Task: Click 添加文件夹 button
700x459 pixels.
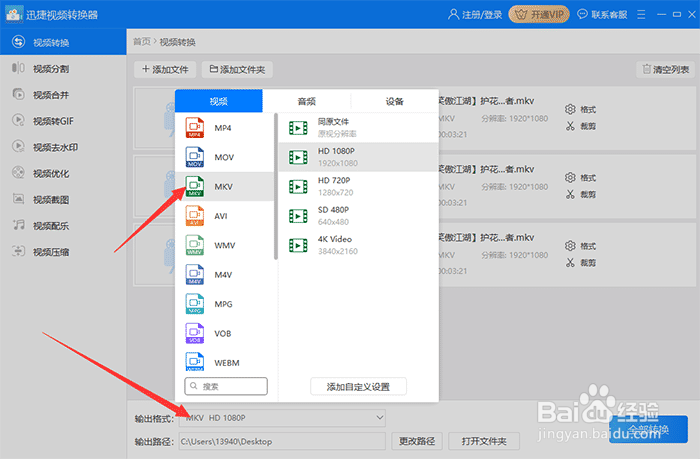Action: pyautogui.click(x=237, y=69)
